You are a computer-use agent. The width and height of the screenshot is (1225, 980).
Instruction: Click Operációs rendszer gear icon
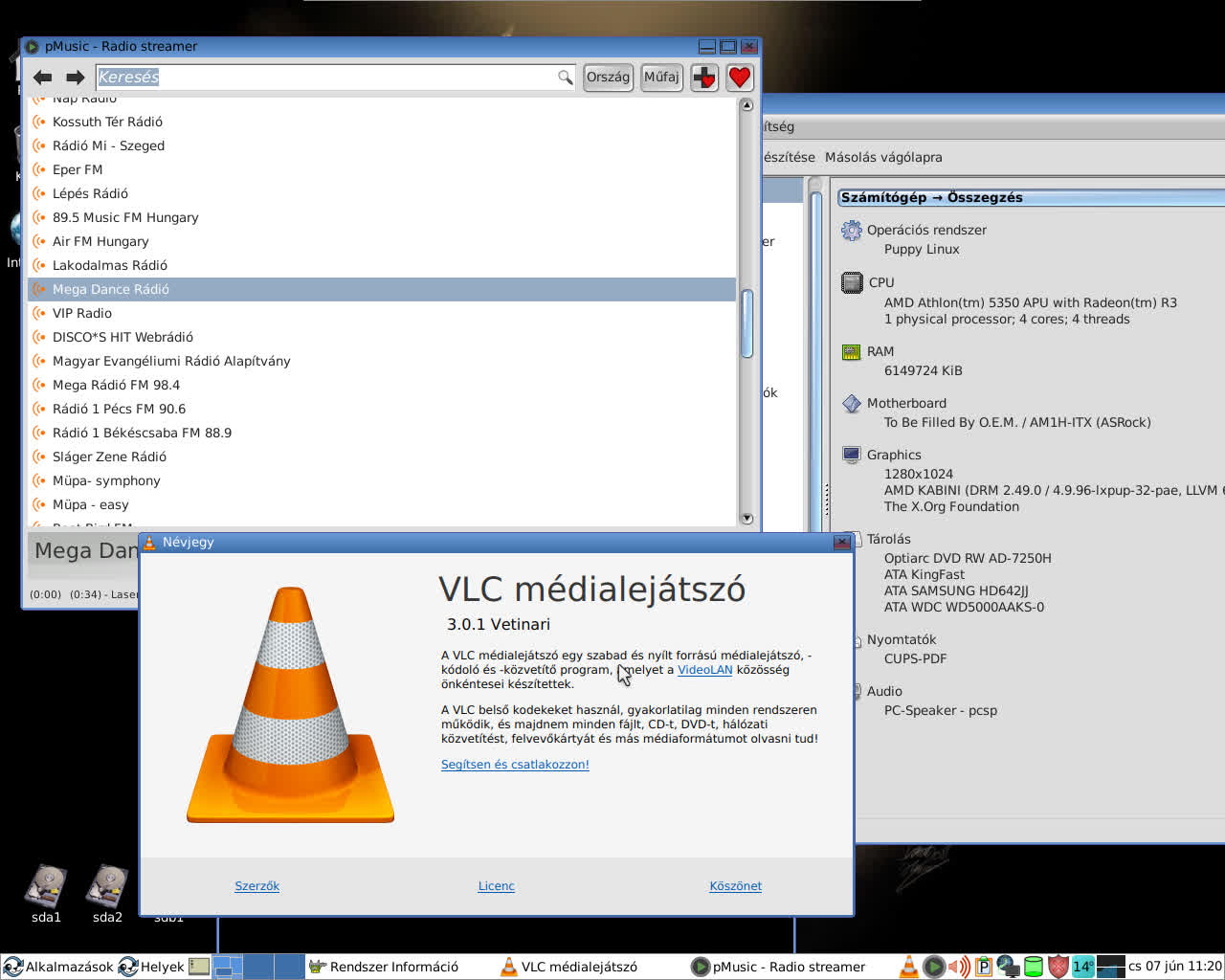pyautogui.click(x=851, y=231)
